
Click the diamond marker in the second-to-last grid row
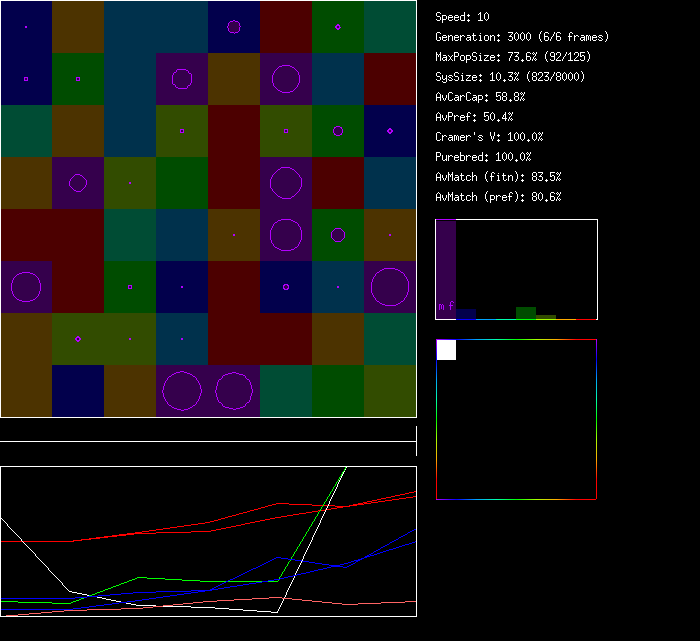coord(78,339)
